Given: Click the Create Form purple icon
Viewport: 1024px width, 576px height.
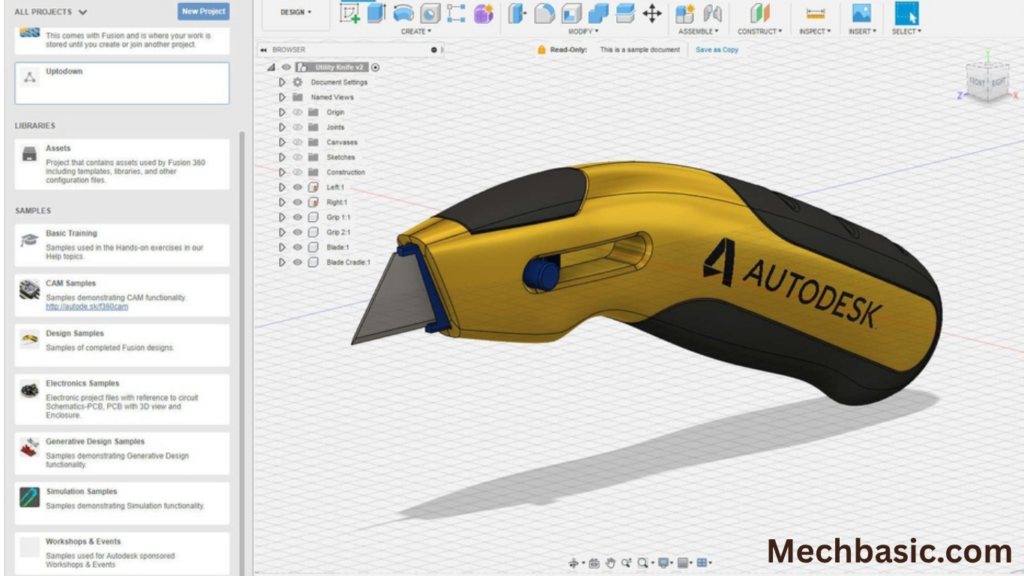Looking at the screenshot, I should pyautogui.click(x=483, y=13).
